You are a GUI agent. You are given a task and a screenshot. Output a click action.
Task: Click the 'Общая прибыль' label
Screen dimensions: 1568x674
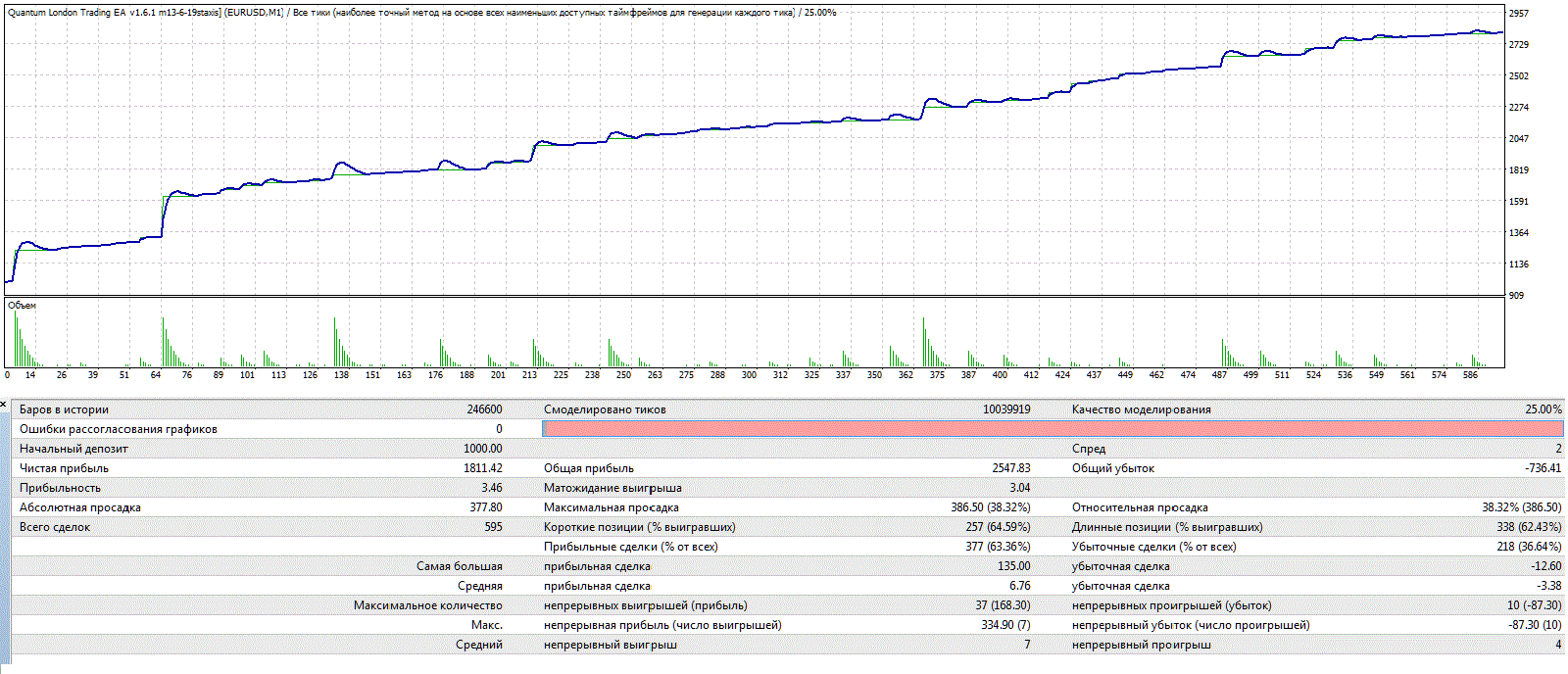tap(589, 468)
